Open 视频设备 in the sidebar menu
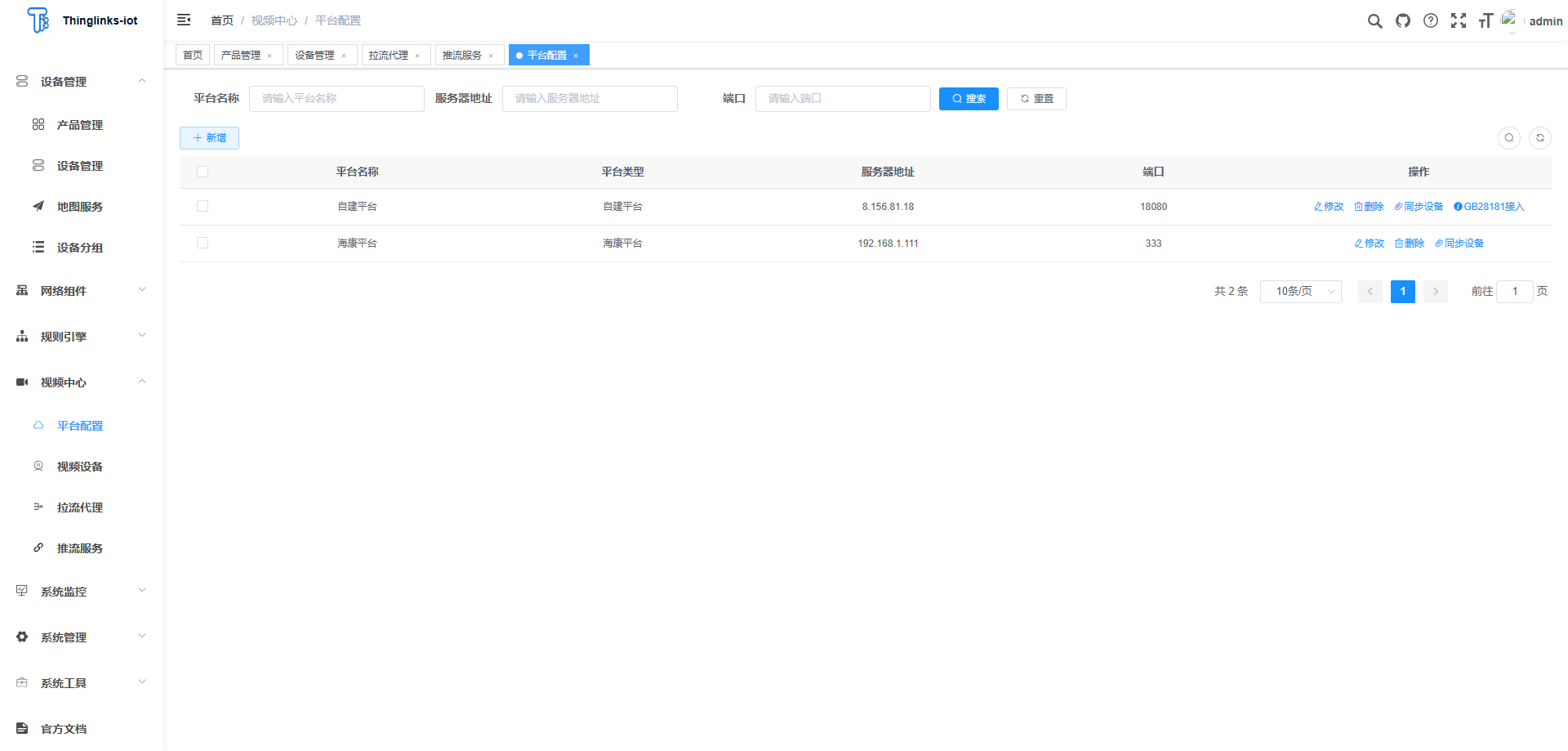The height and width of the screenshot is (751, 1568). coord(80,467)
